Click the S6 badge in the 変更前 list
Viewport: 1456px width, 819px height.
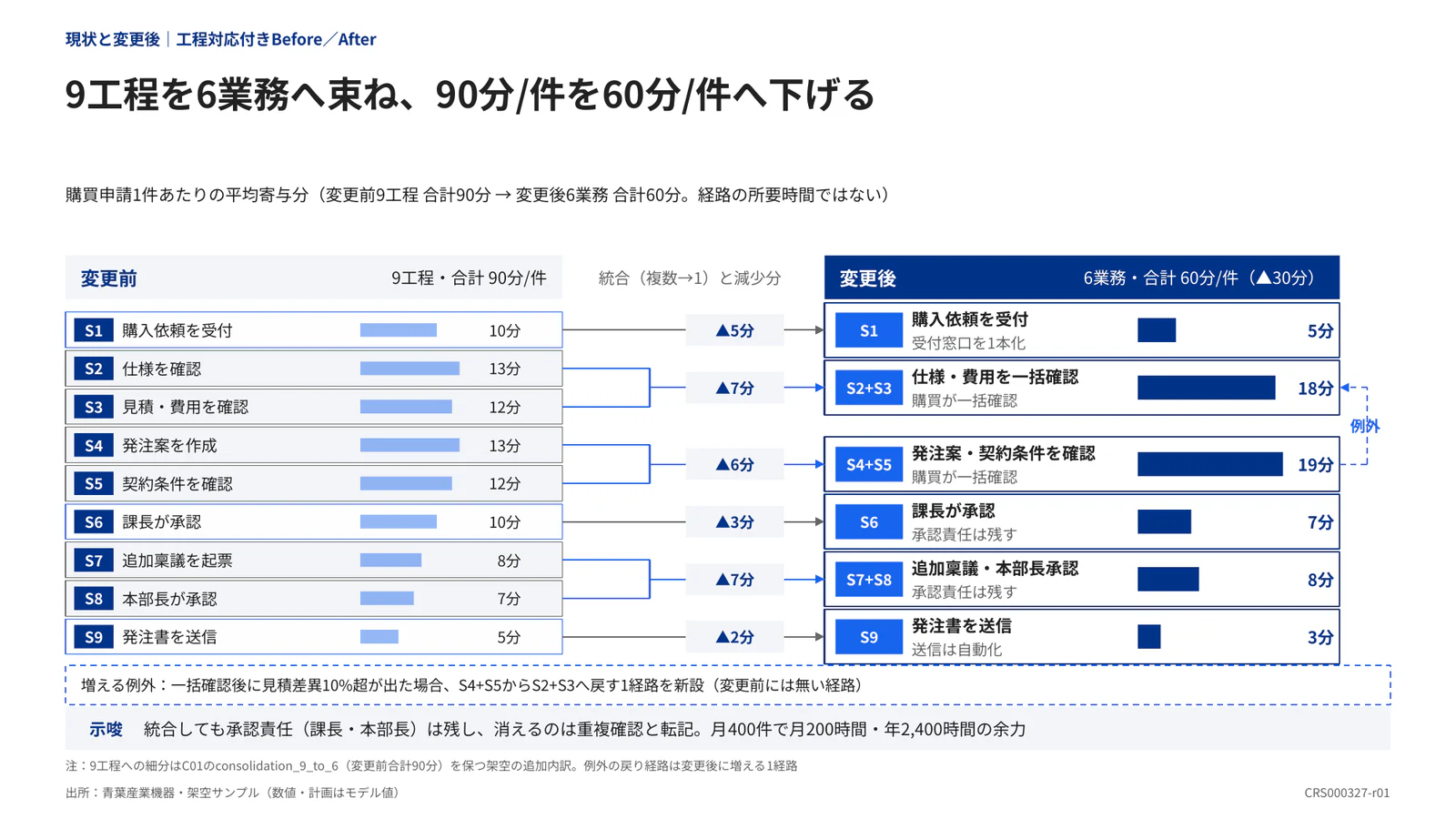coord(94,522)
